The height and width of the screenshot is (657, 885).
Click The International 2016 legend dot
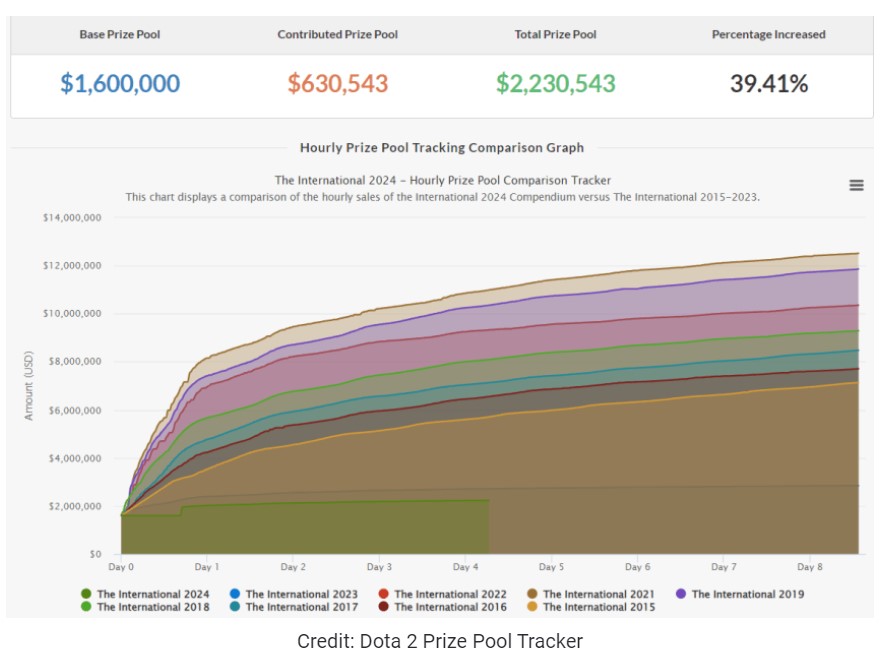pyautogui.click(x=383, y=607)
